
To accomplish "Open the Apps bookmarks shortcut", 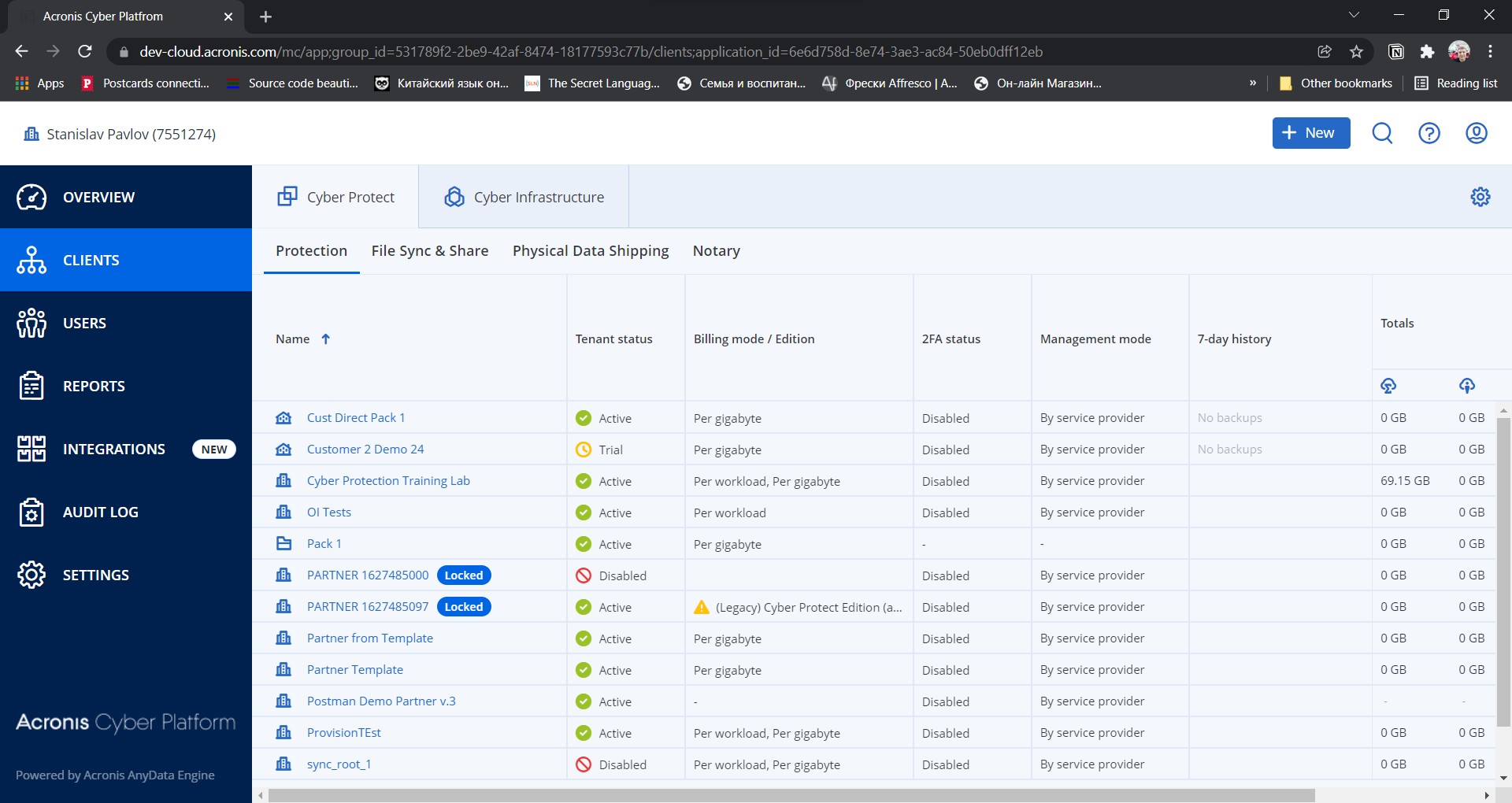I will click(x=39, y=83).
